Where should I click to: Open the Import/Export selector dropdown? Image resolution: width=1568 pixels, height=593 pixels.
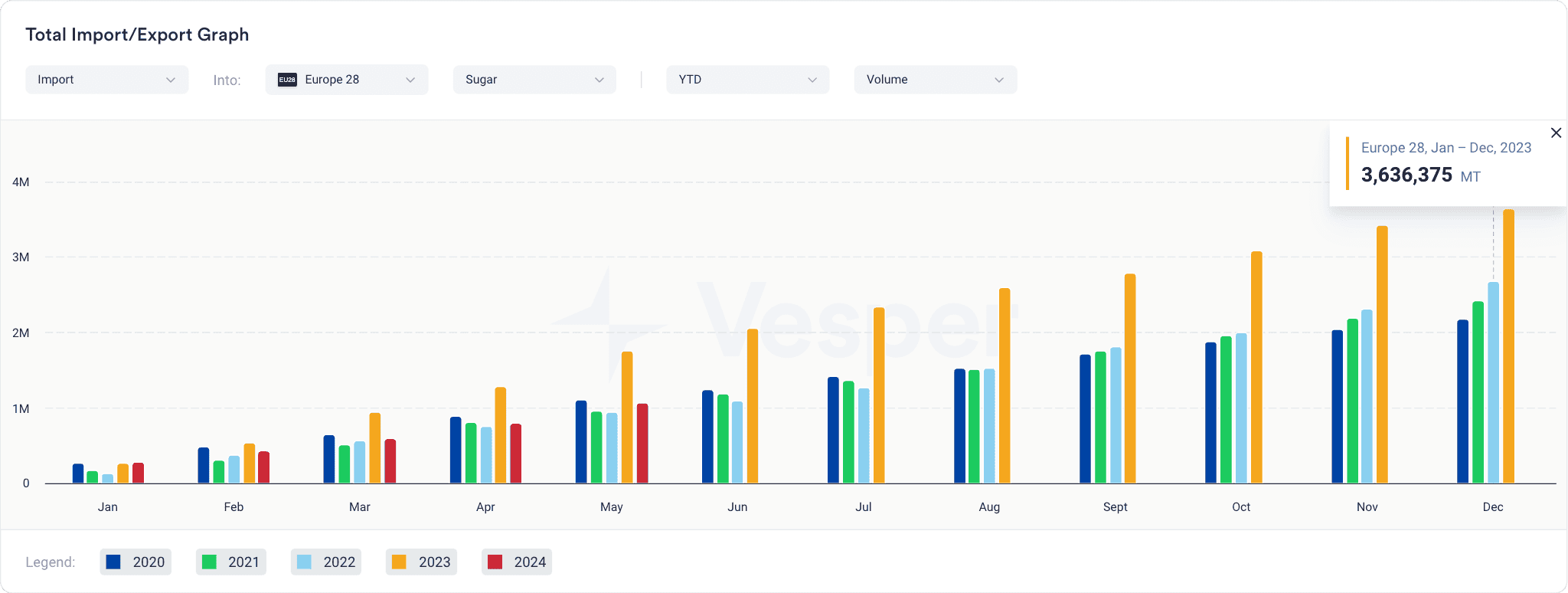(106, 79)
